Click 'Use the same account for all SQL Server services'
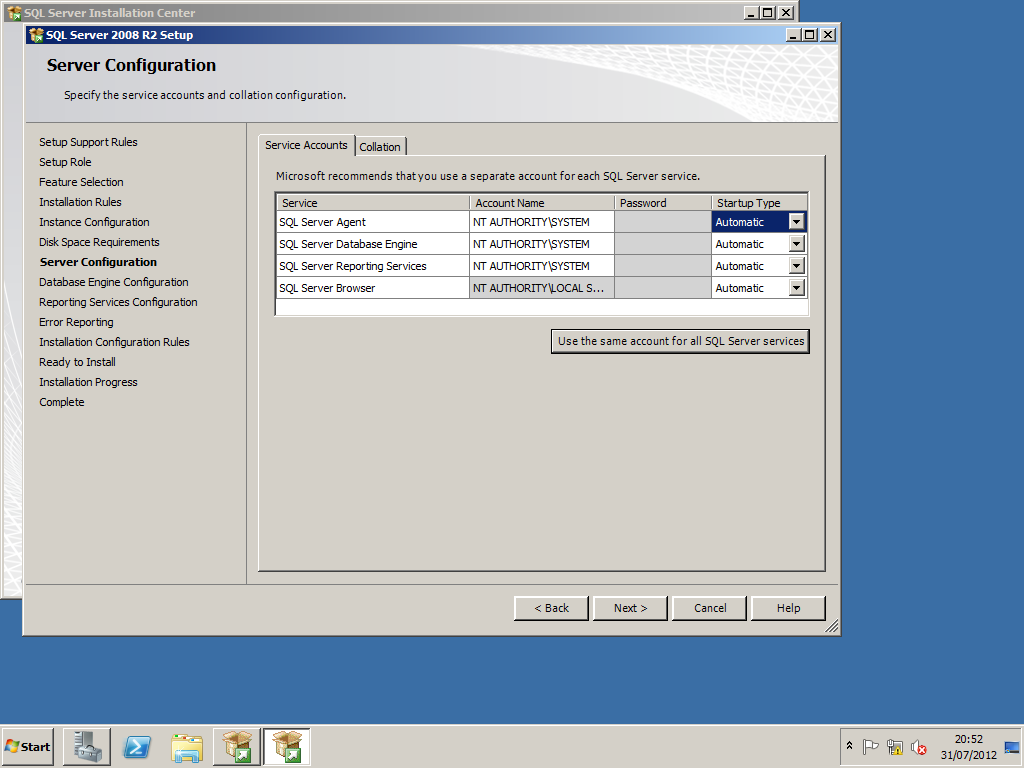1024x768 pixels. click(680, 341)
